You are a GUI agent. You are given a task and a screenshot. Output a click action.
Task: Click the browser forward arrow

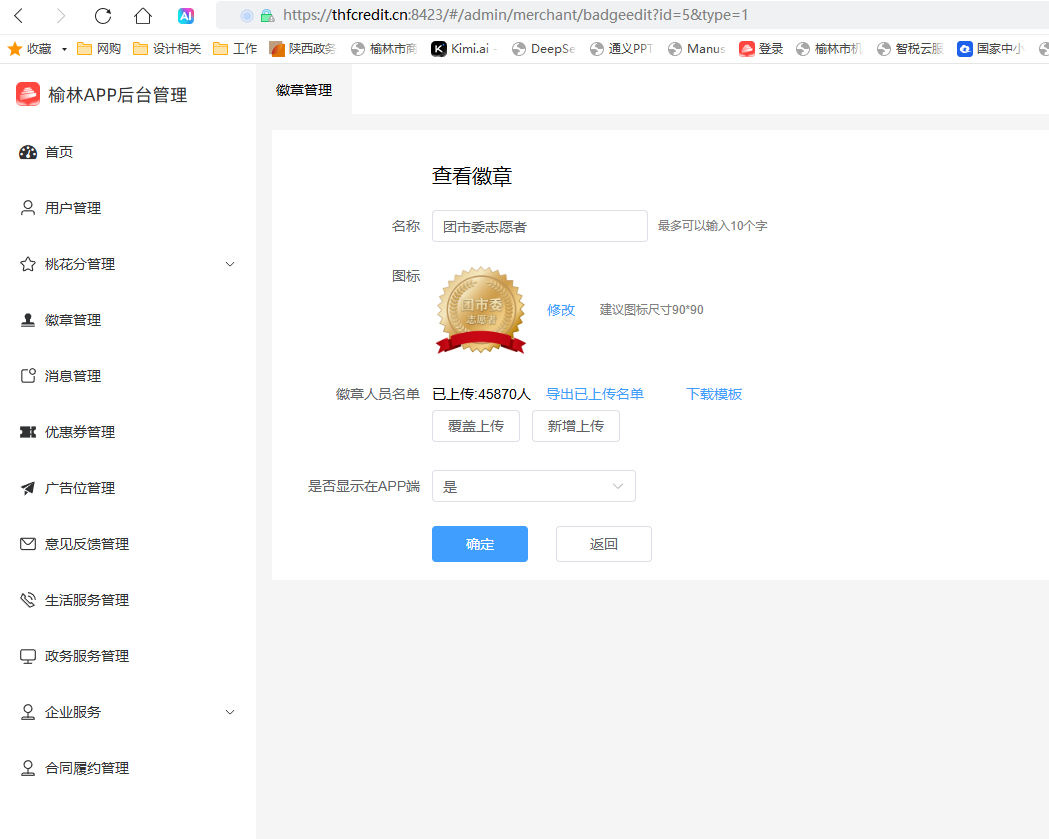point(61,15)
